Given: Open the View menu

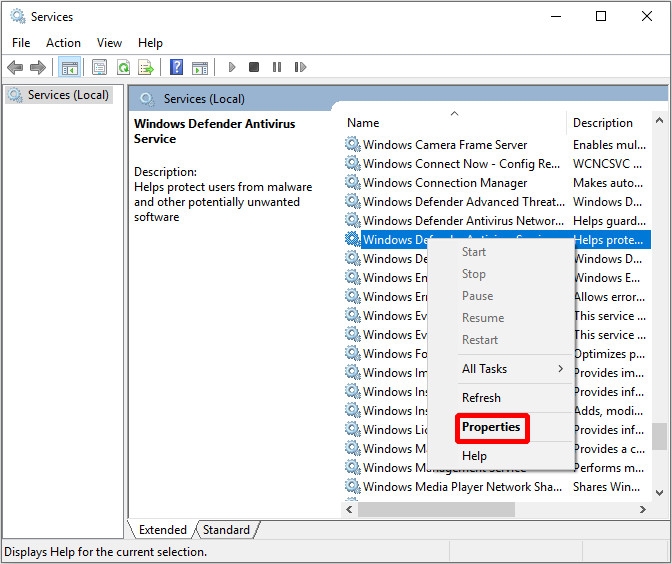Looking at the screenshot, I should click(x=109, y=43).
